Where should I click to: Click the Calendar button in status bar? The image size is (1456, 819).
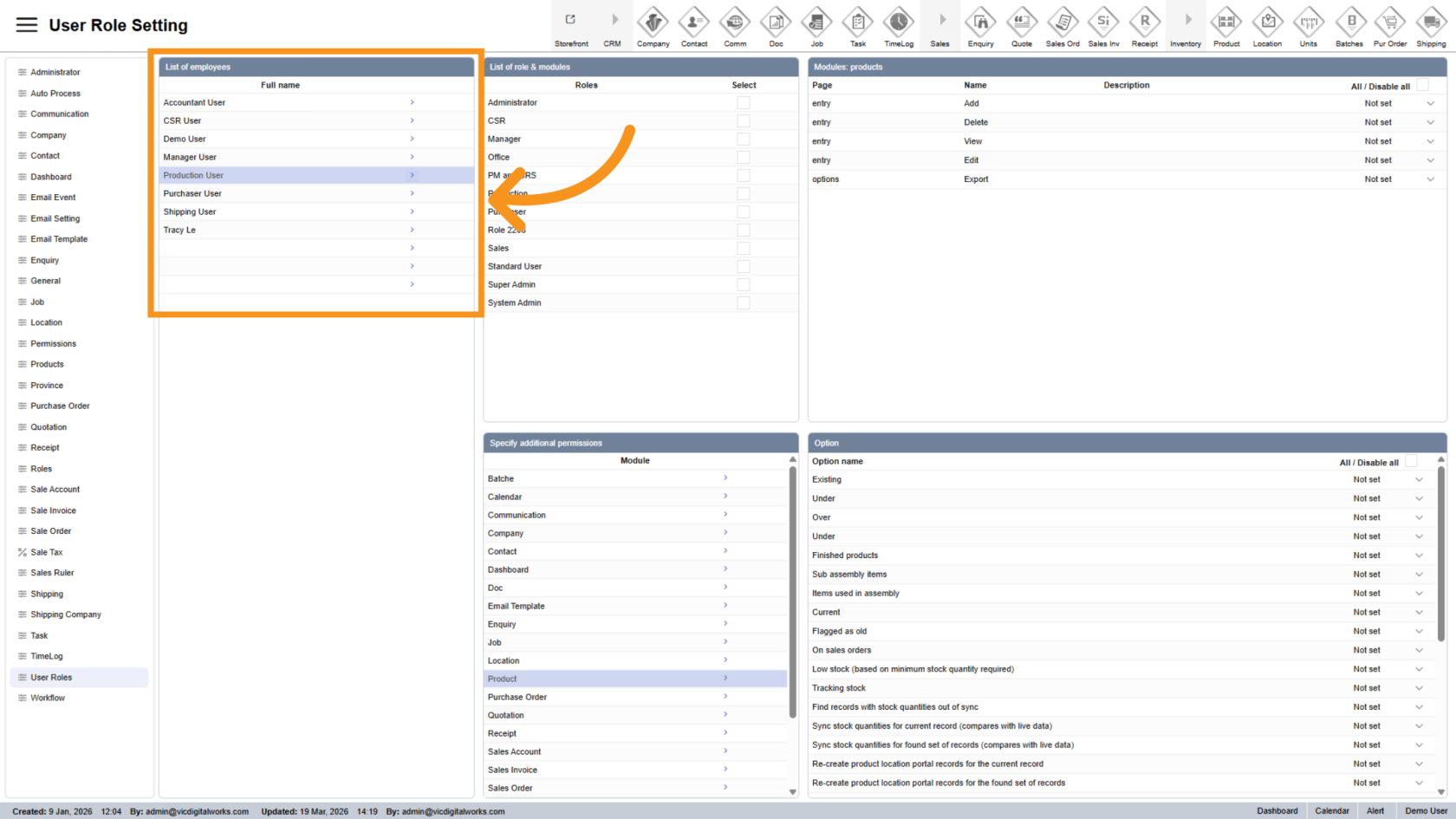point(1331,811)
